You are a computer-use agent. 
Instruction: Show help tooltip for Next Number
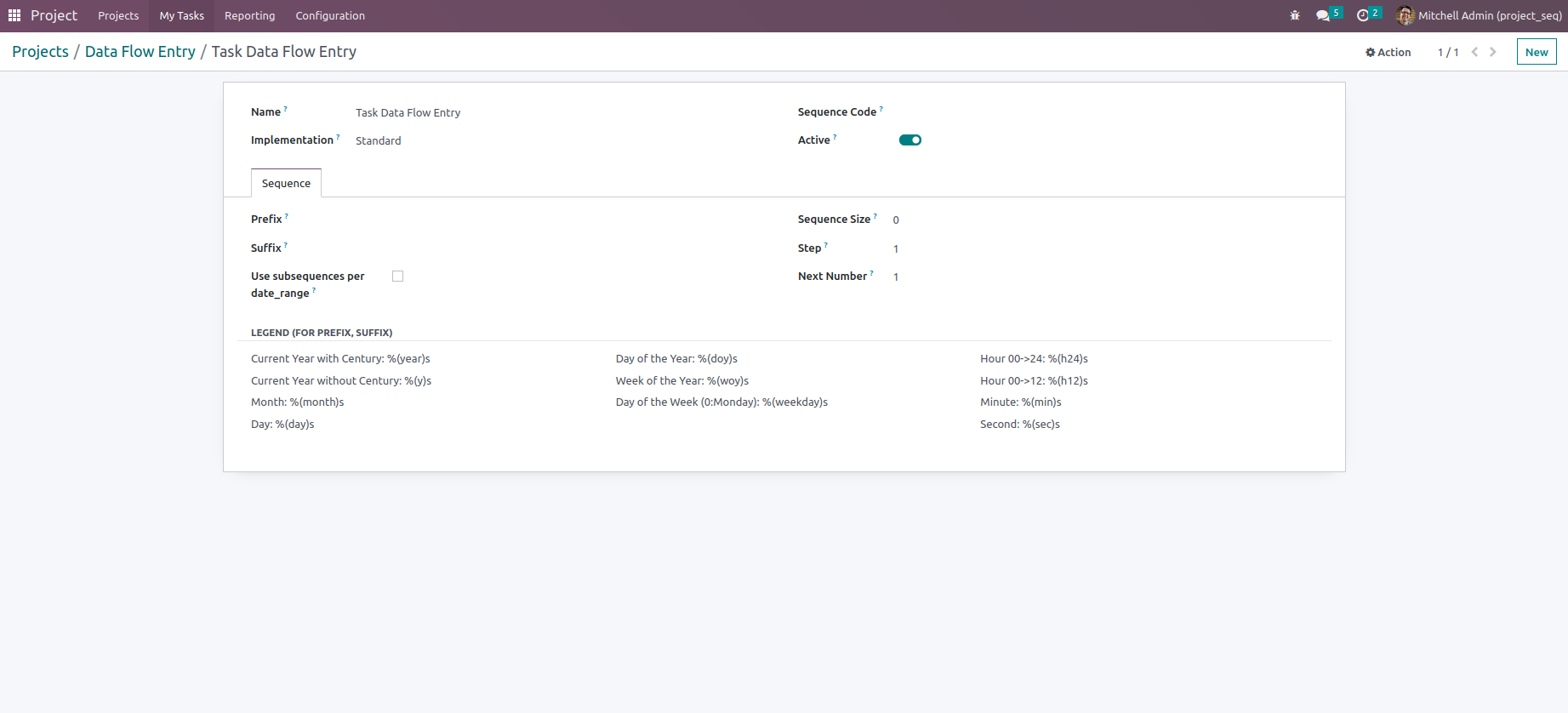(872, 273)
